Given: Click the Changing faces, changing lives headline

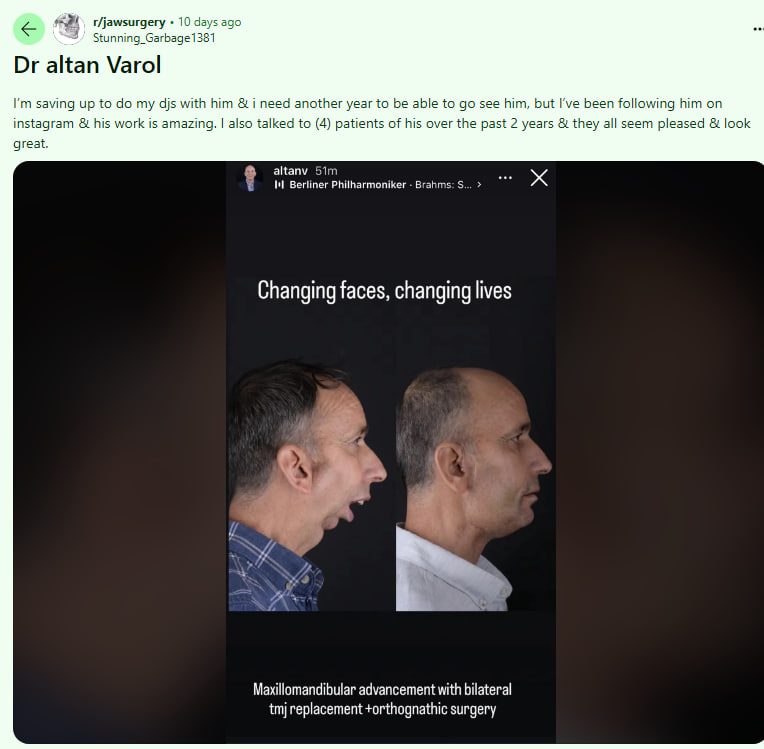Looking at the screenshot, I should click(384, 291).
